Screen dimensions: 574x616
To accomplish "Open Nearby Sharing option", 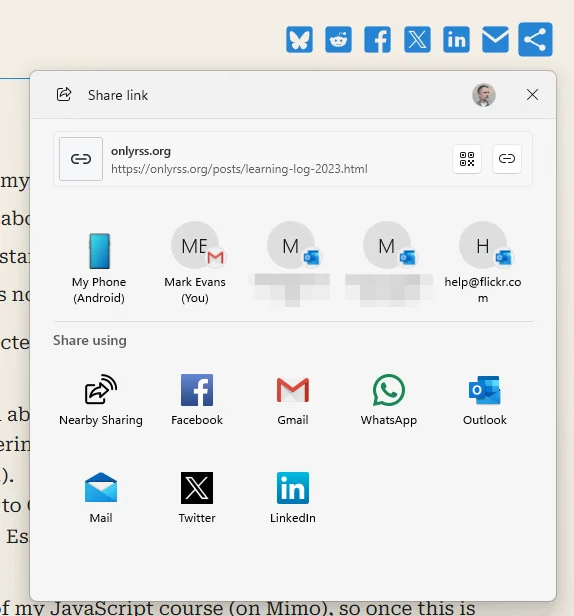I will tap(101, 400).
